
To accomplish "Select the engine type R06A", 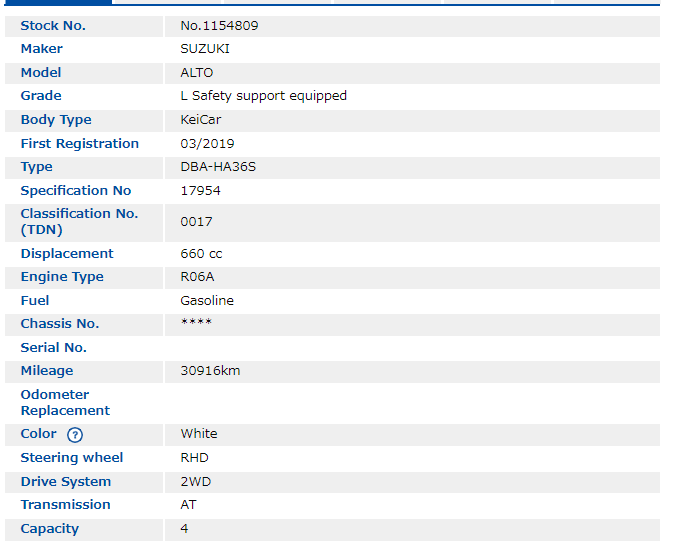I will pyautogui.click(x=198, y=277).
